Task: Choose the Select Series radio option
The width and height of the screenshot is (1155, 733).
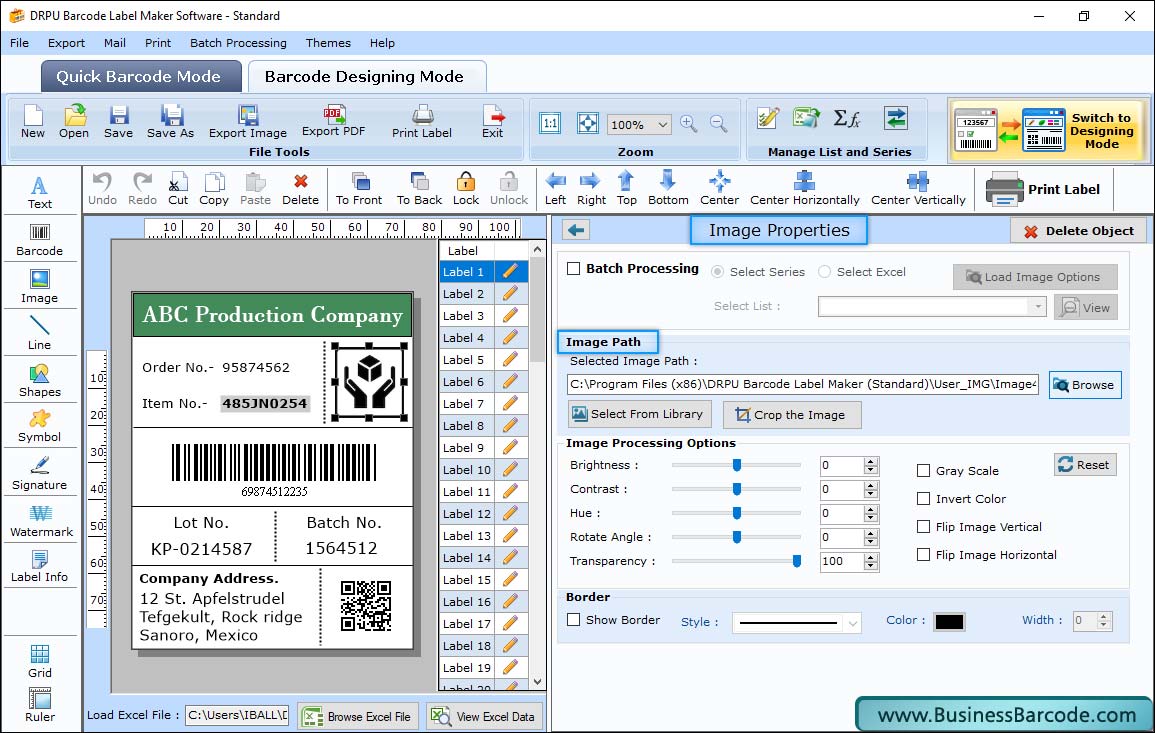Action: 717,272
